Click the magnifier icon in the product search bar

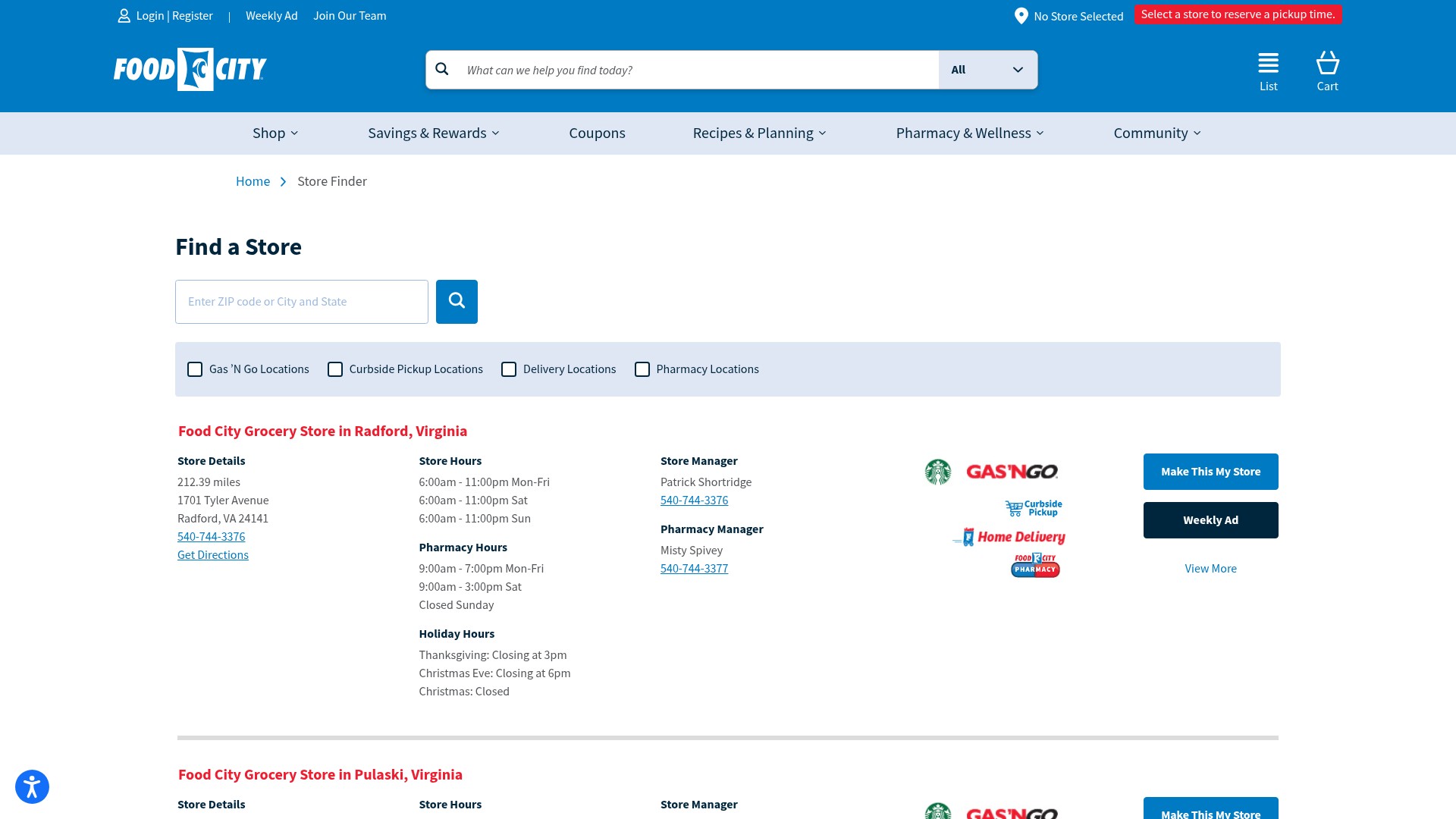click(x=442, y=70)
